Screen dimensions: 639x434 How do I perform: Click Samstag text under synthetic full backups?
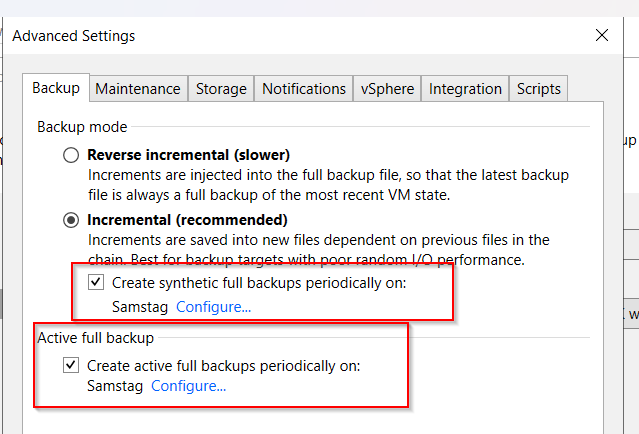[x=140, y=306]
